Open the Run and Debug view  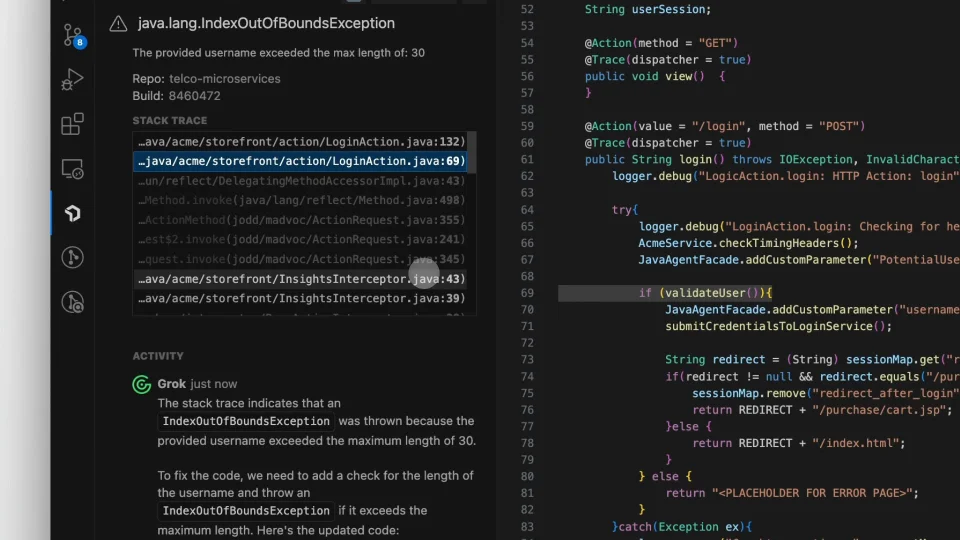(72, 80)
